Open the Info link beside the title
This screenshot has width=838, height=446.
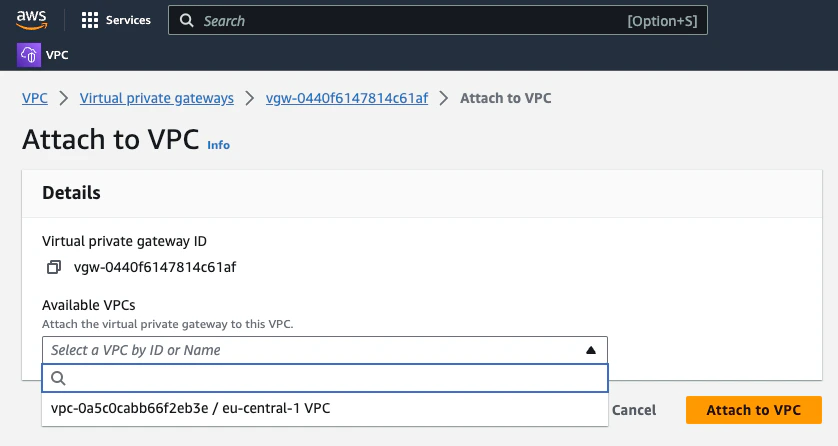219,145
